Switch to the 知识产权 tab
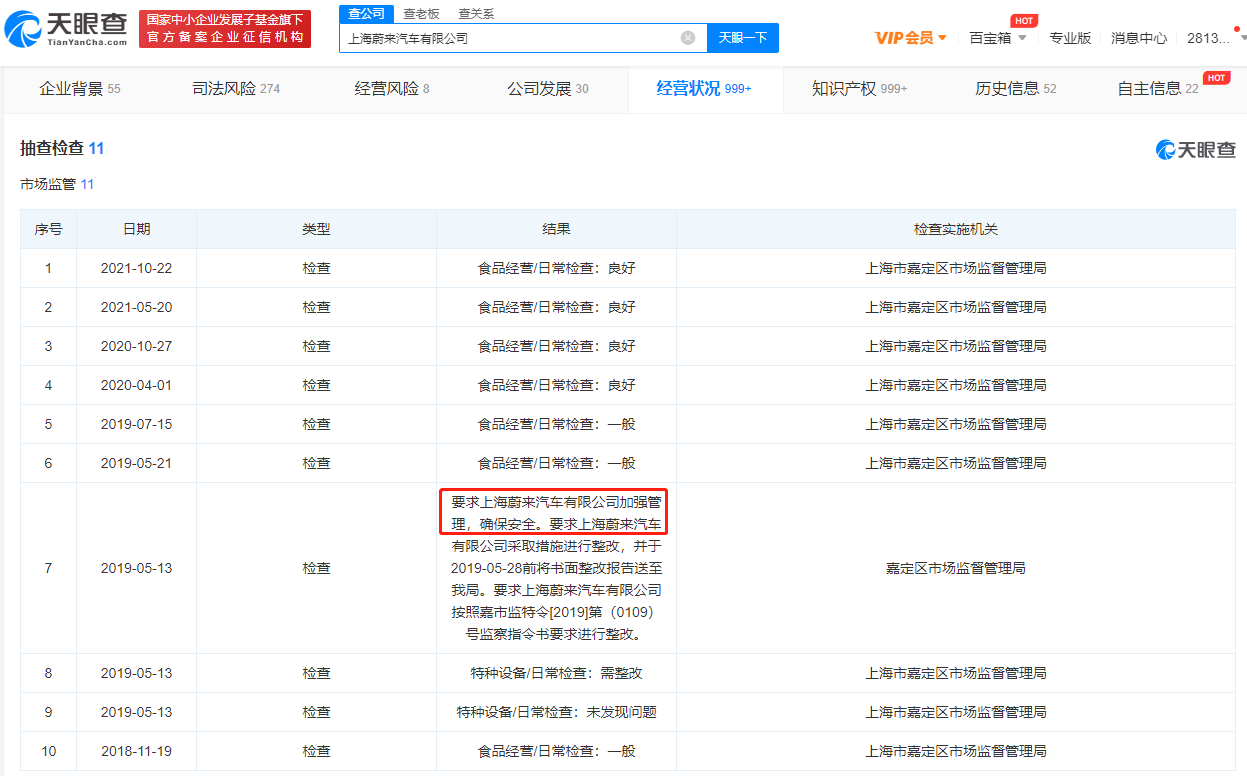Screen dimensions: 1247x776 click(860, 89)
